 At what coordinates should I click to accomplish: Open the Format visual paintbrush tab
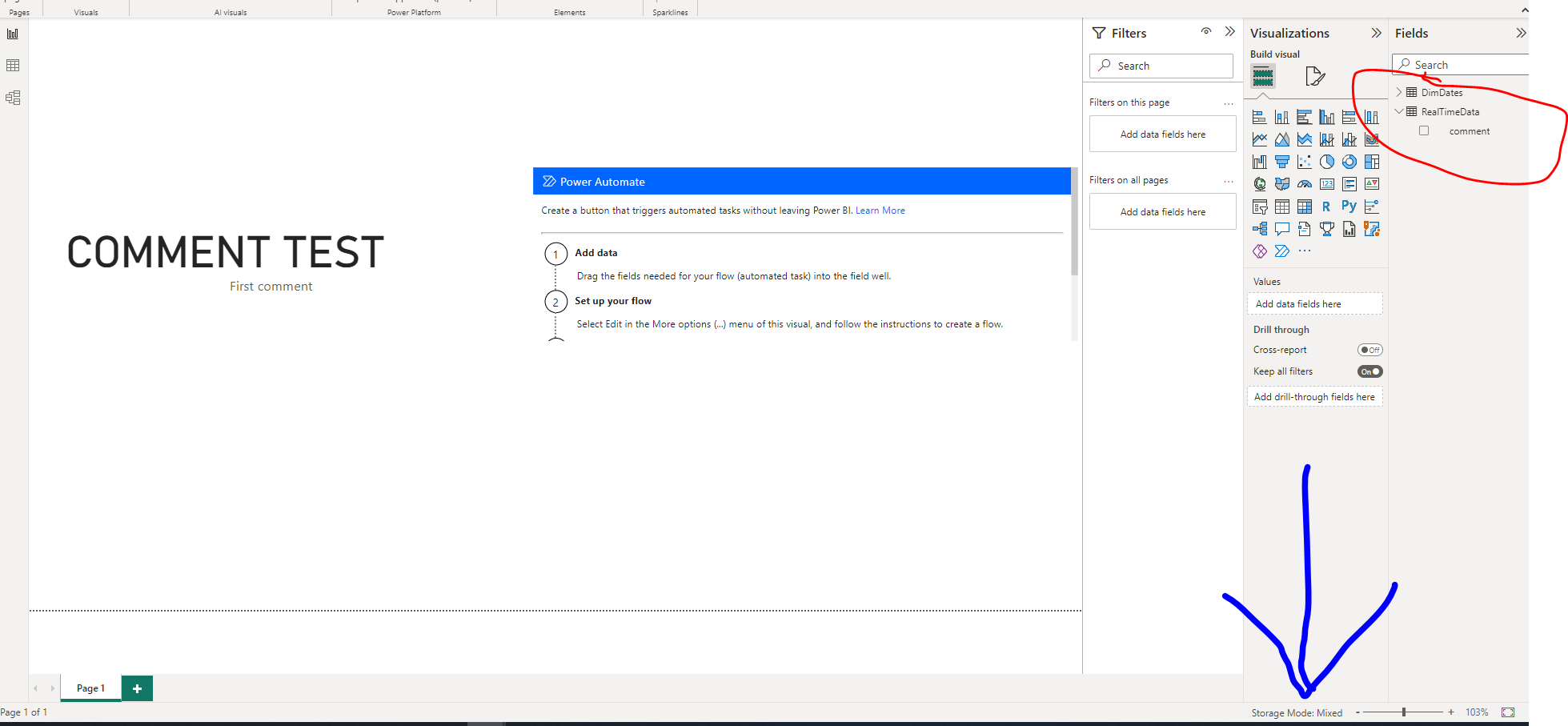point(1315,77)
